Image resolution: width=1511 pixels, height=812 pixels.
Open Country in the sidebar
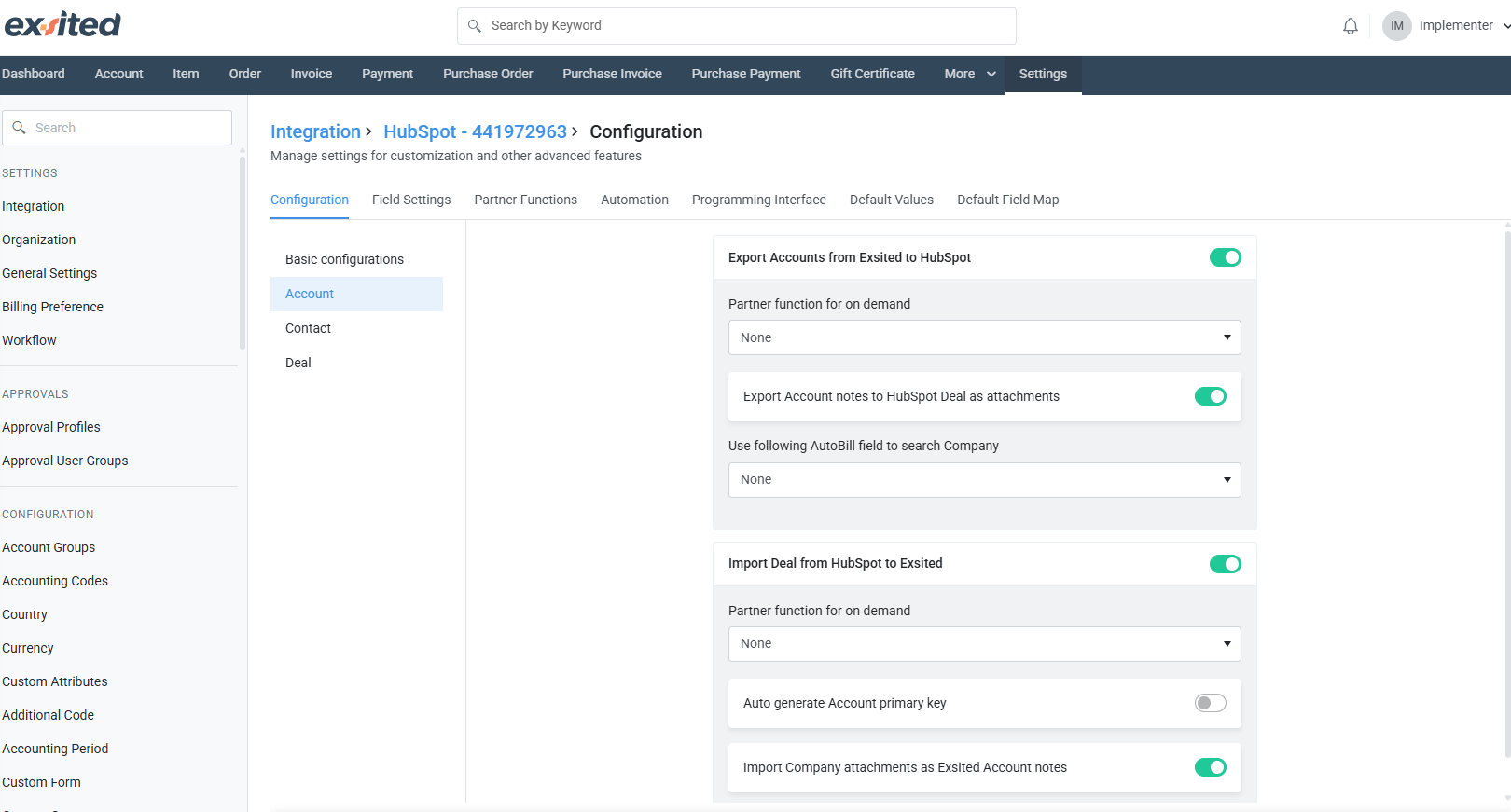[24, 614]
